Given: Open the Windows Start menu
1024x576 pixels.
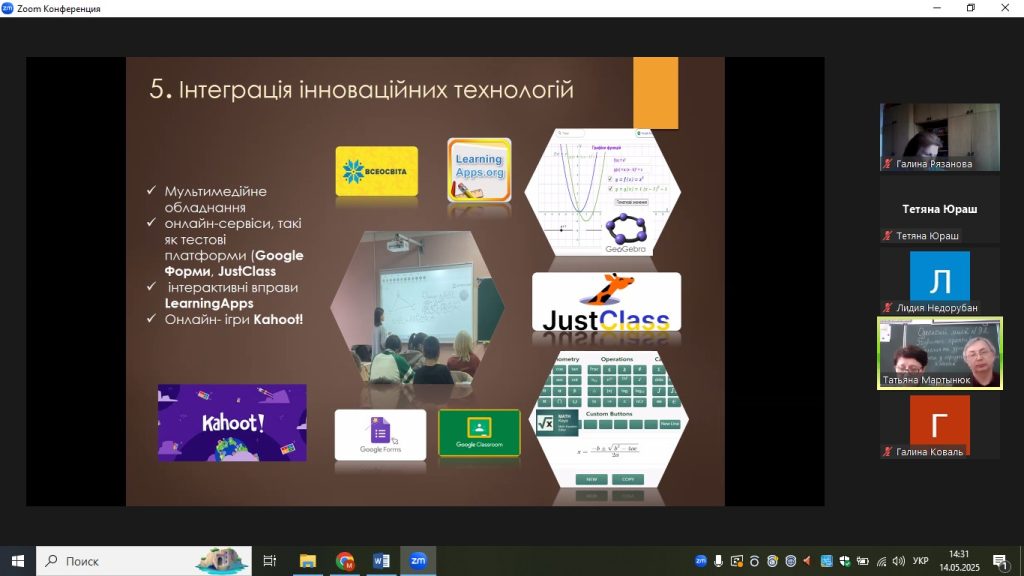Looking at the screenshot, I should pyautogui.click(x=18, y=561).
